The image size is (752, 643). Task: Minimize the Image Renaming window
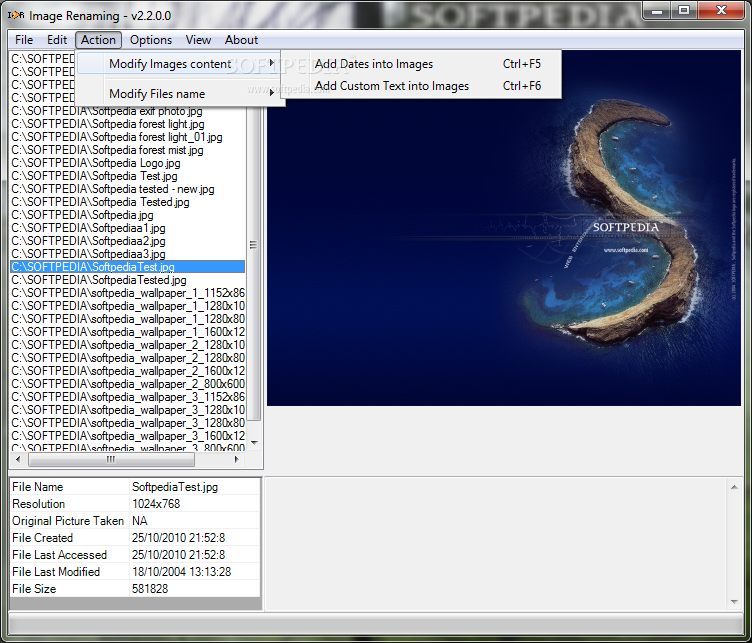tap(657, 11)
